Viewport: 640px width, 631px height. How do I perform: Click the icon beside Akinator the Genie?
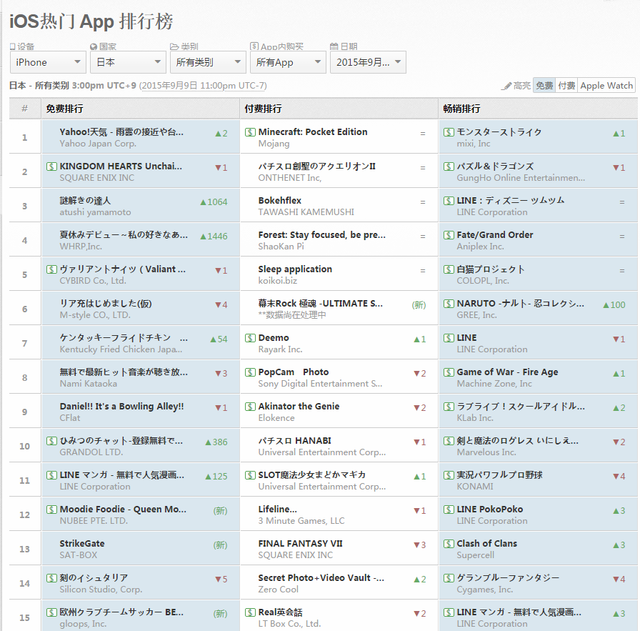tap(250, 406)
